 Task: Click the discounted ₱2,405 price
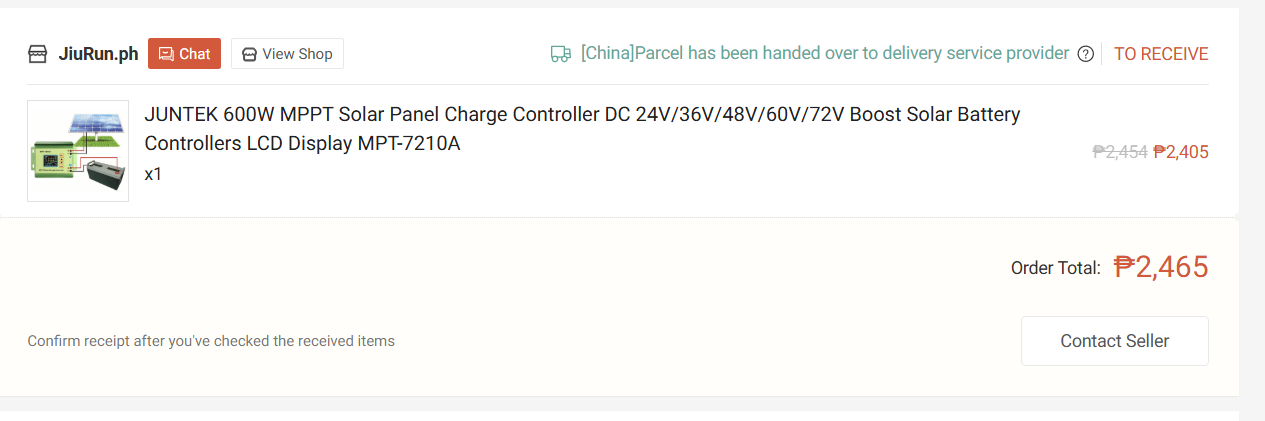1181,152
